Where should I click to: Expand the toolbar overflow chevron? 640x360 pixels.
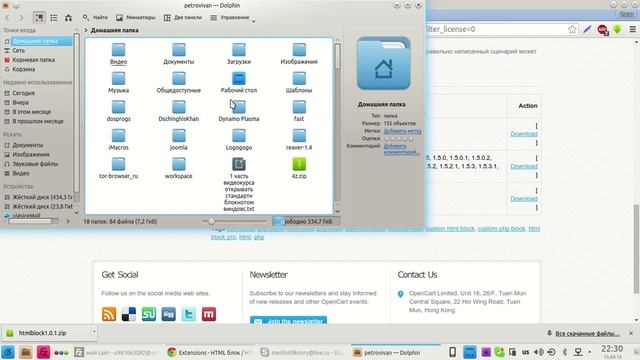[x=253, y=21]
